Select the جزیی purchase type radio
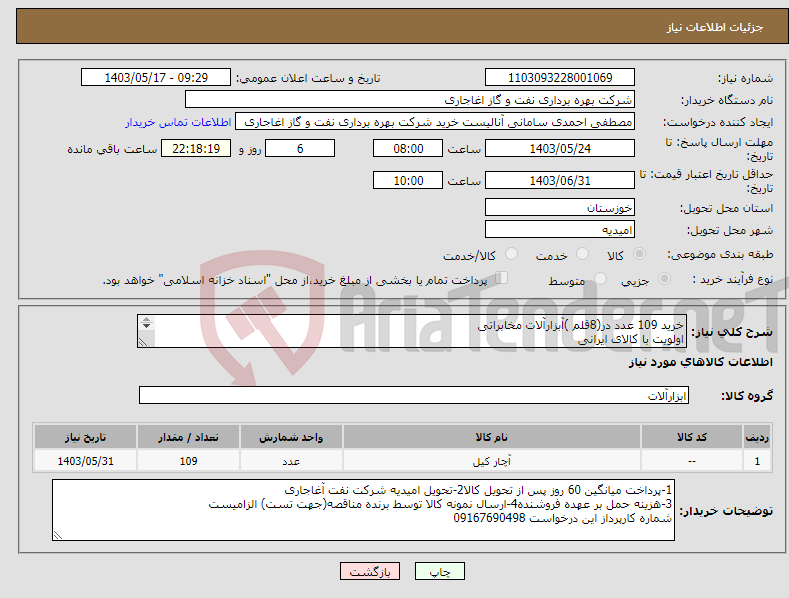 (664, 279)
